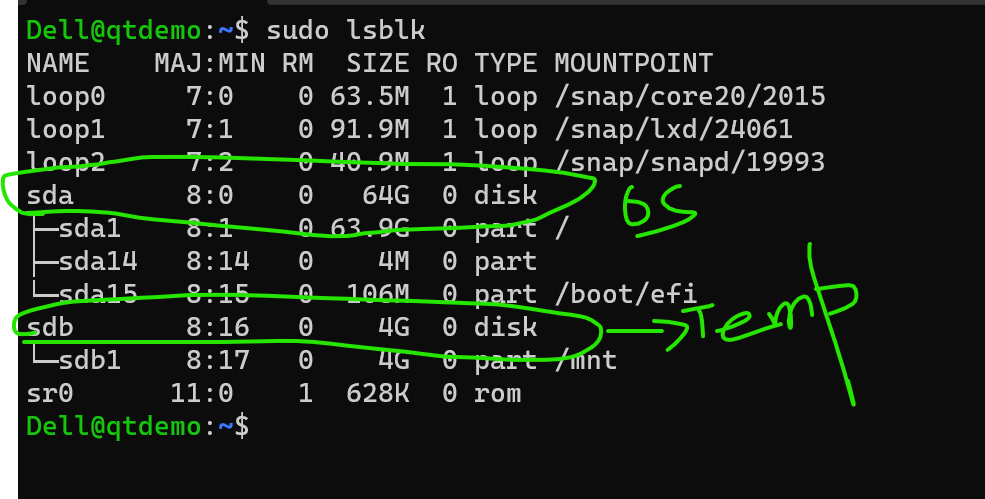Click the loop0 device name
The width and height of the screenshot is (985, 499).
tap(66, 96)
